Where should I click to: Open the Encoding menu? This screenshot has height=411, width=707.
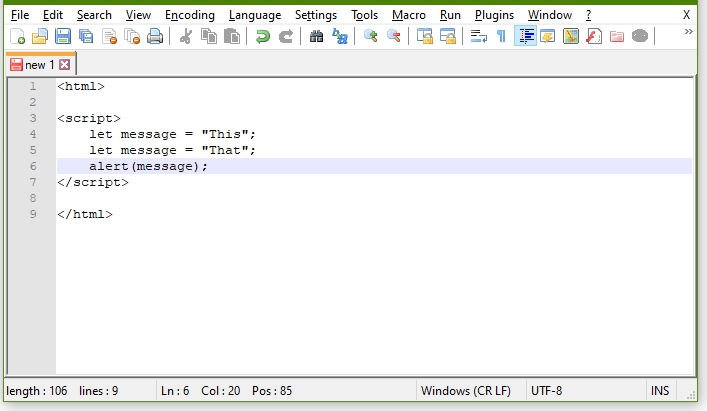coord(189,15)
